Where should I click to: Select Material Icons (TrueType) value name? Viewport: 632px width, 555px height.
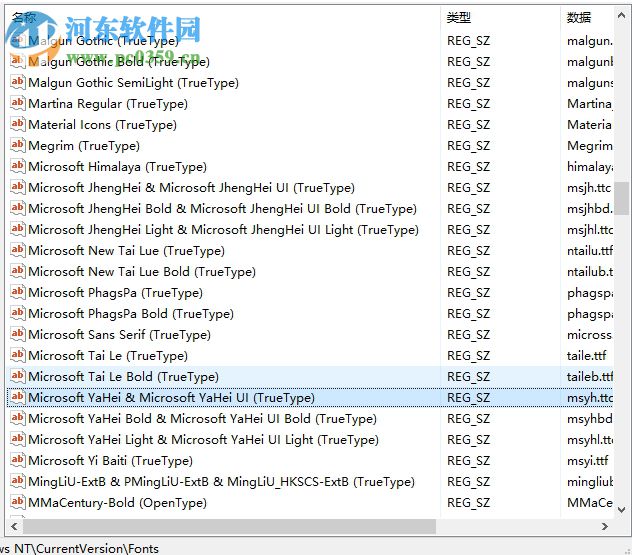tap(102, 125)
